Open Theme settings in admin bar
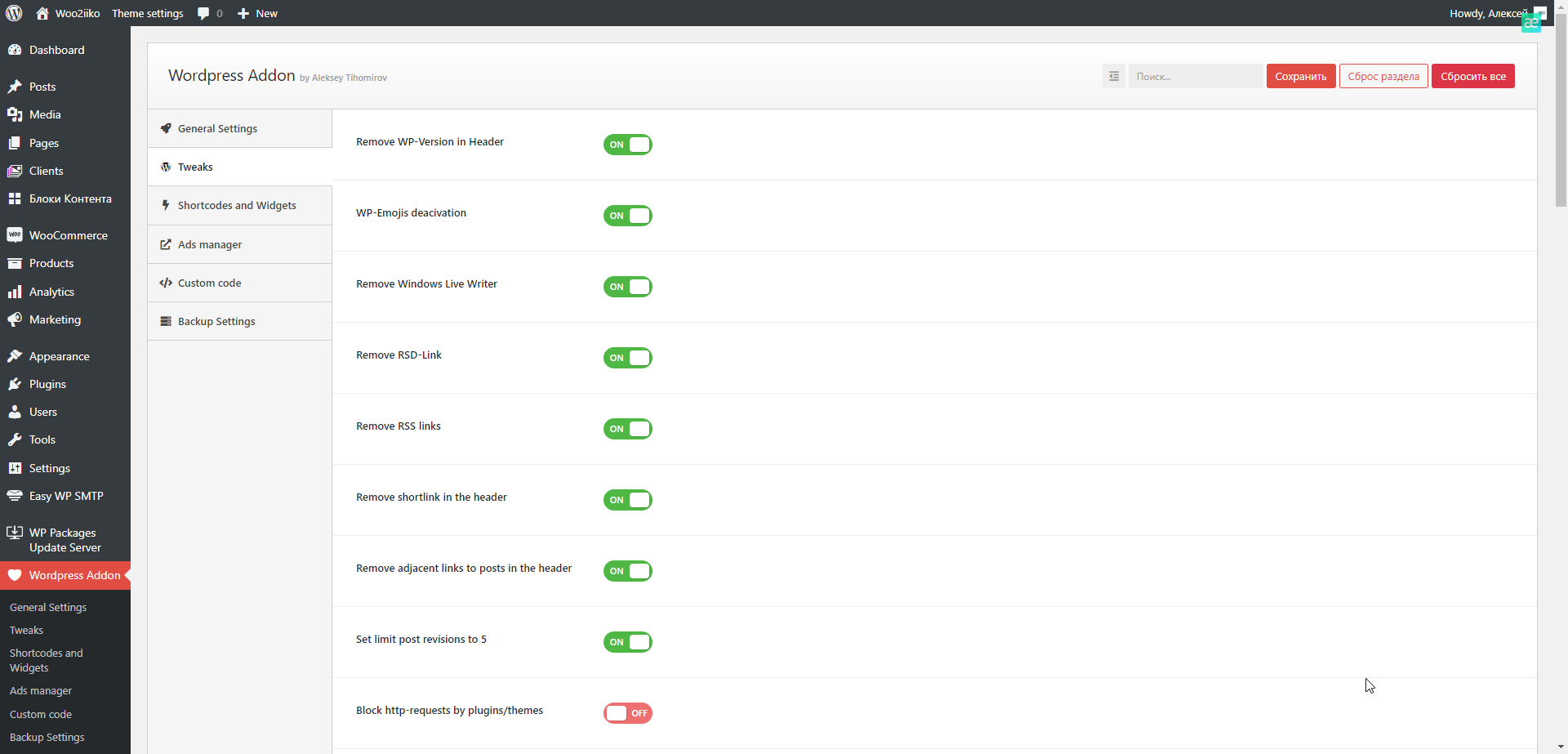 point(147,13)
